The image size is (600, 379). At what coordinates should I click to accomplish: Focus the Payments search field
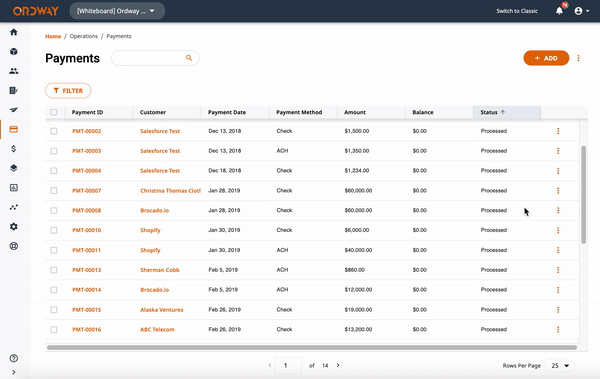pyautogui.click(x=155, y=58)
